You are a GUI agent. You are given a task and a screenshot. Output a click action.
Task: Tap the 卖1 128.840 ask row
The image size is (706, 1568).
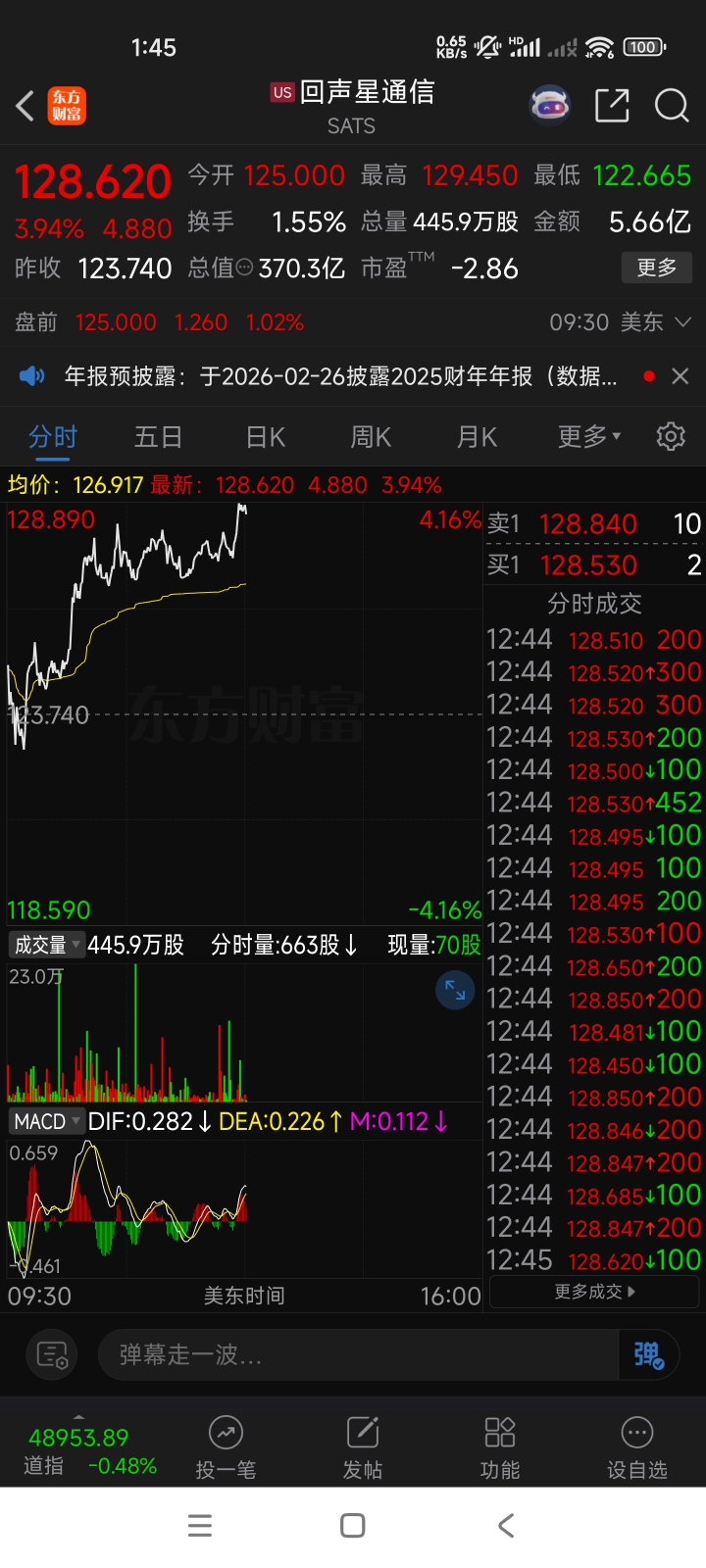pyautogui.click(x=594, y=524)
